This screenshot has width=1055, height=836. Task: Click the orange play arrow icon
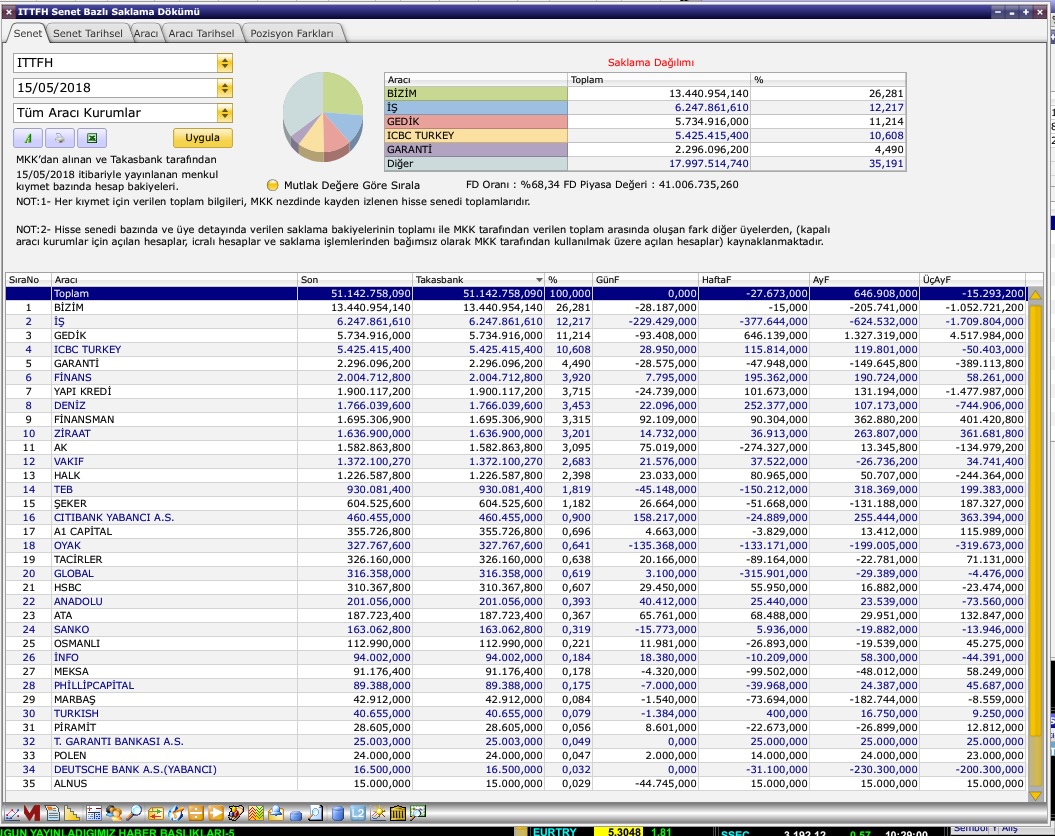(216, 813)
